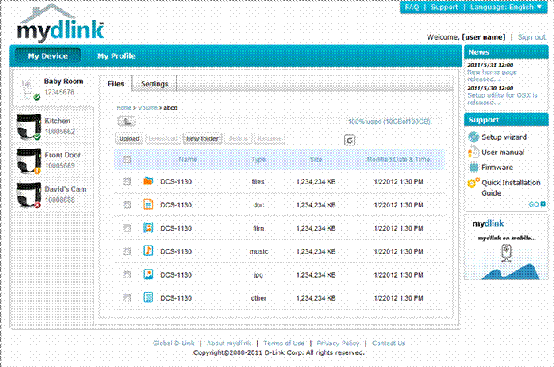Go to 'home' in the breadcrumb

[124, 108]
